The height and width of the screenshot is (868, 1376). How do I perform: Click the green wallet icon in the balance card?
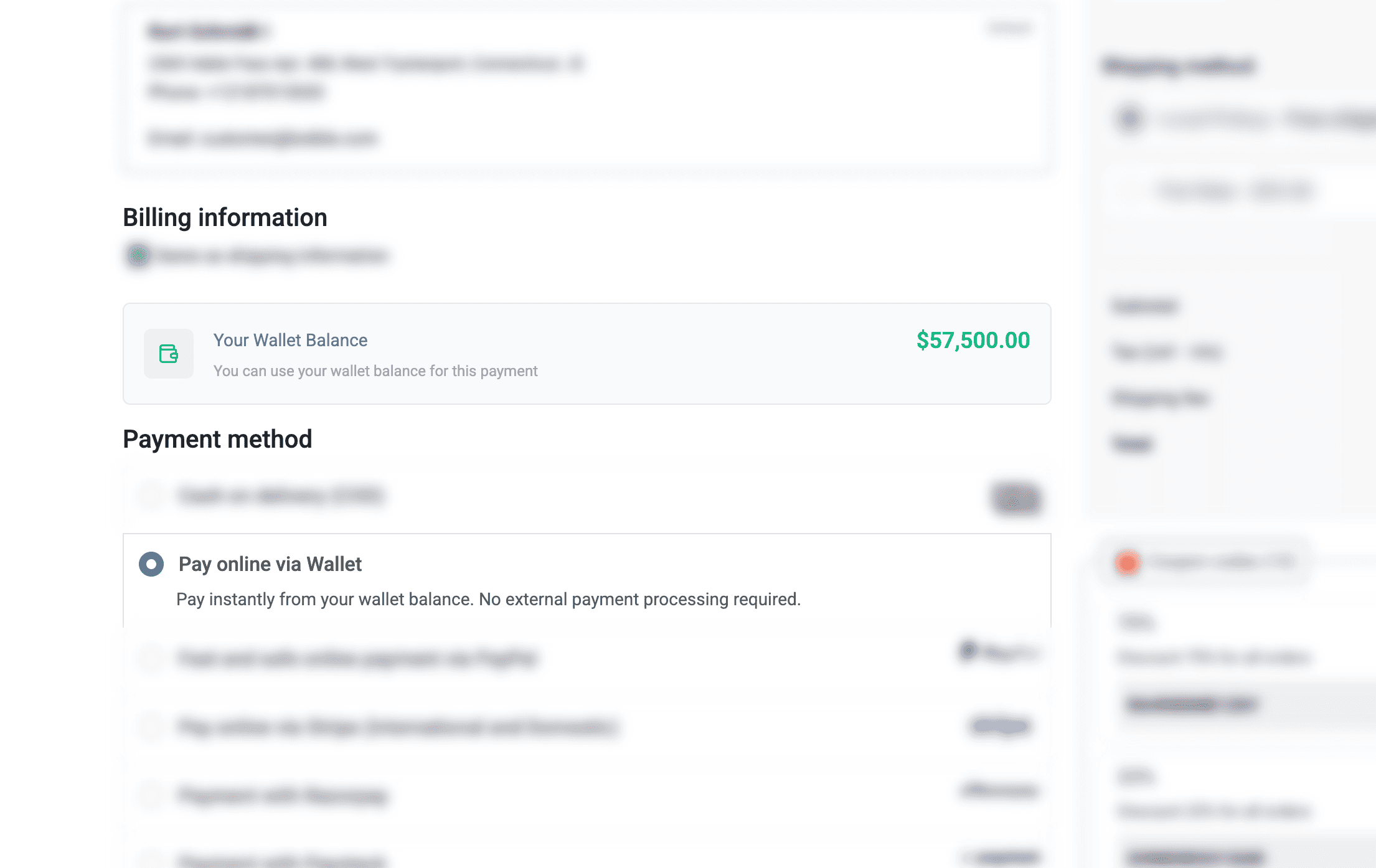point(168,354)
